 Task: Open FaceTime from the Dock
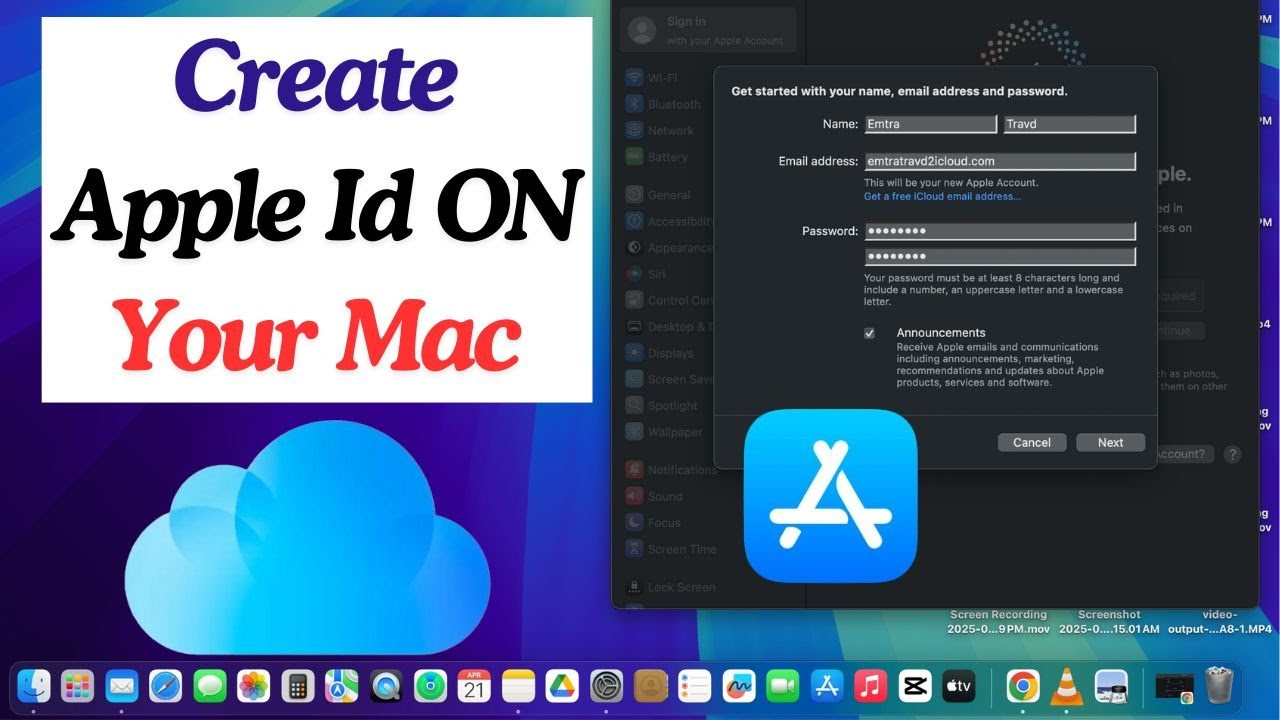pos(782,686)
